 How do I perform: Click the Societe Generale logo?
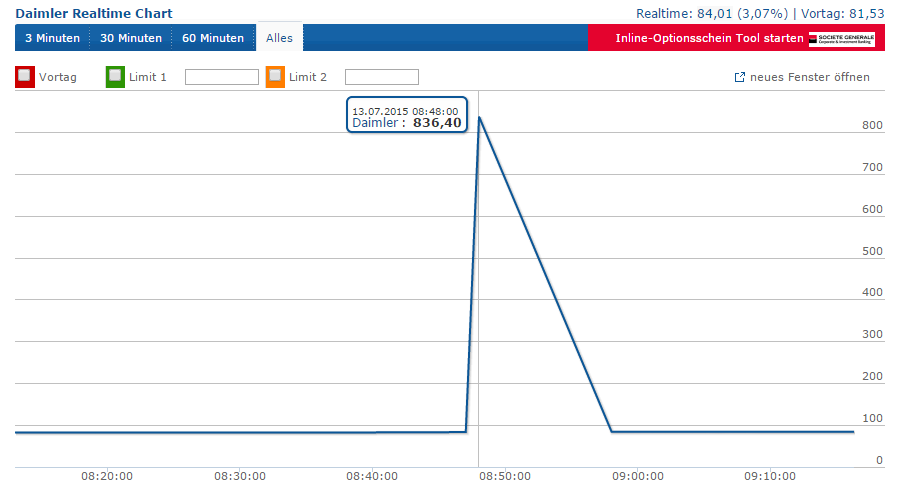[x=842, y=39]
